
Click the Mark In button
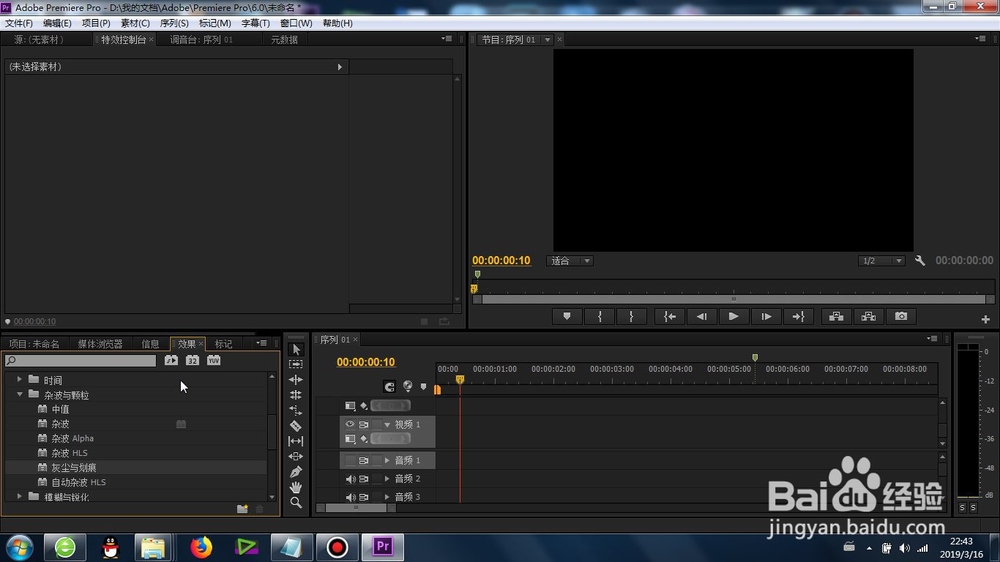(599, 316)
